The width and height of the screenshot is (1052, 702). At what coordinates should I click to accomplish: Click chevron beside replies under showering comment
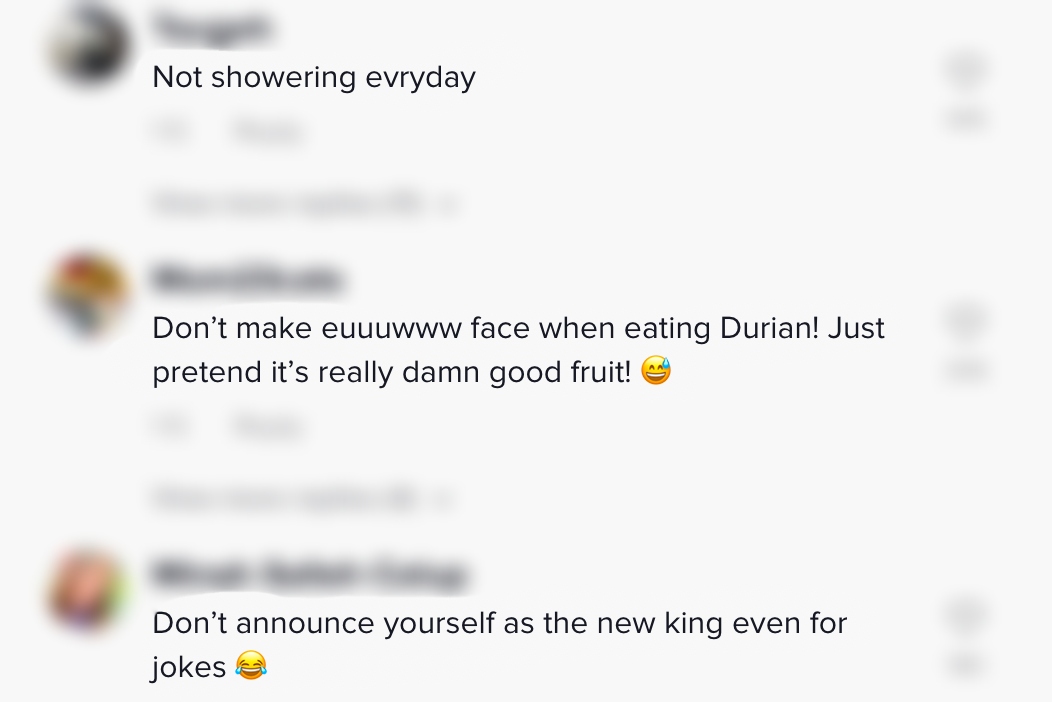450,203
